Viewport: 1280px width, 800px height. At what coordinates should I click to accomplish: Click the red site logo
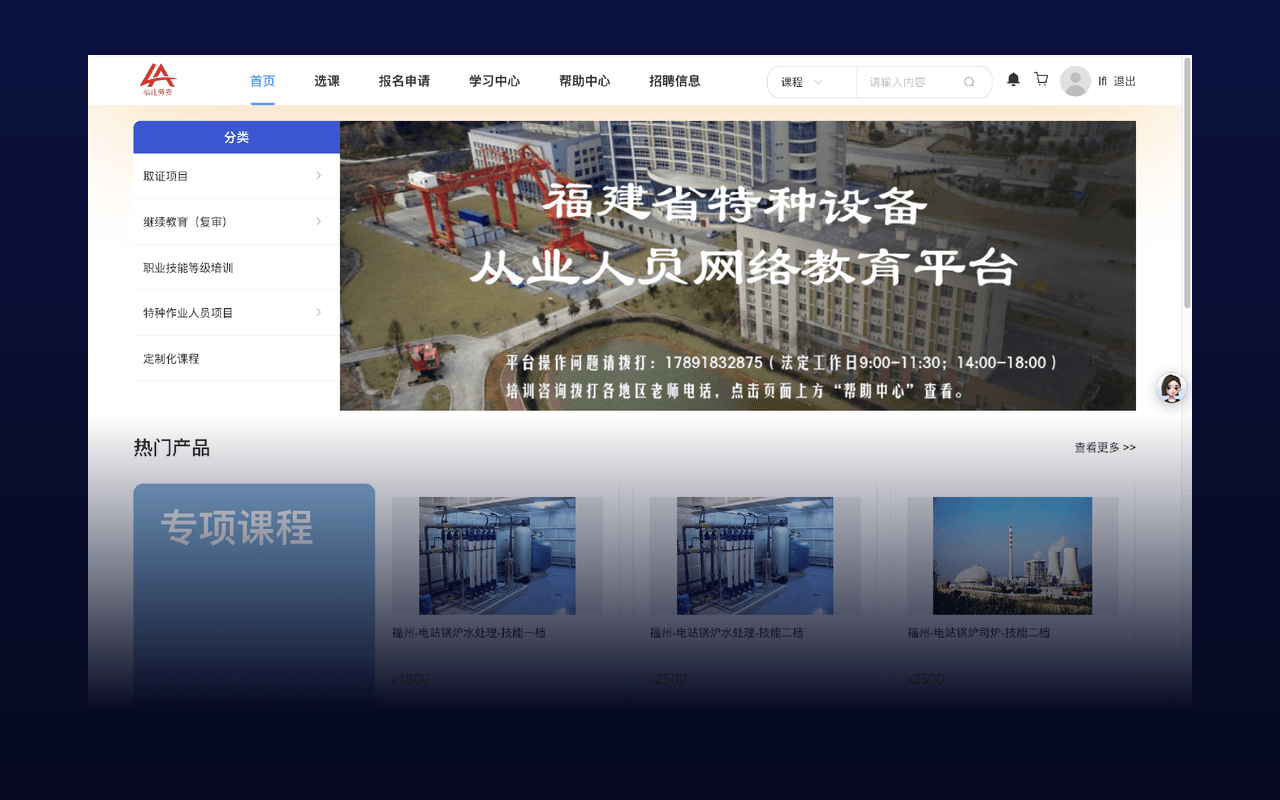click(x=157, y=80)
